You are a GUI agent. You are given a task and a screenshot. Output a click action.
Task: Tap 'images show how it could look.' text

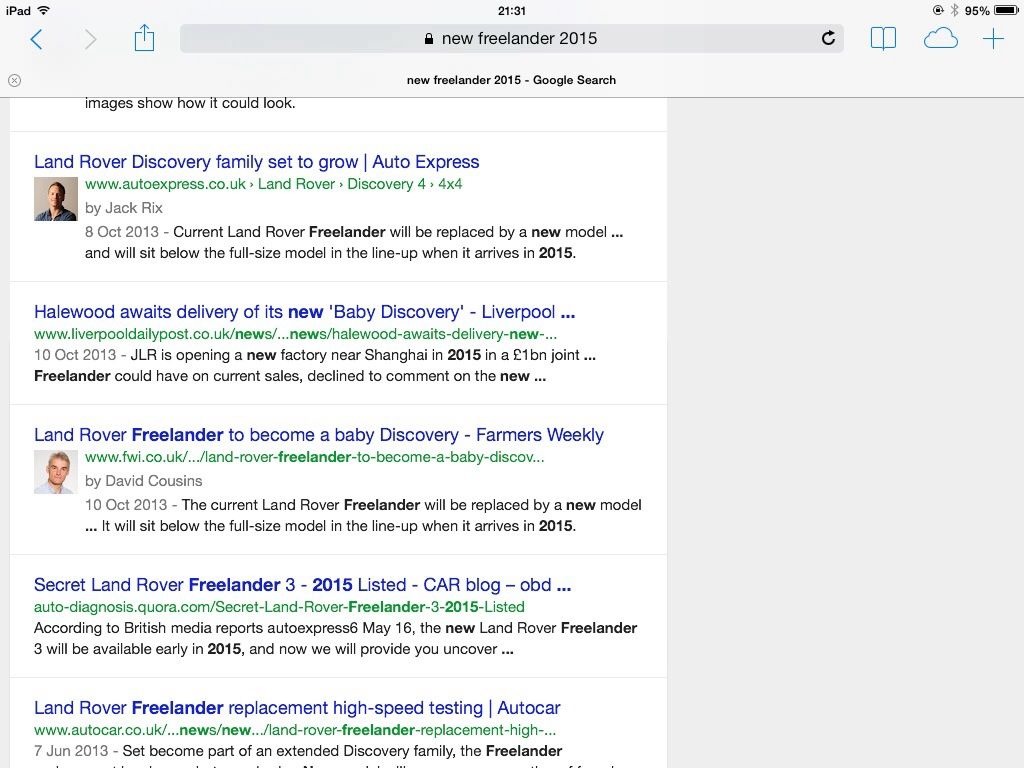[190, 103]
